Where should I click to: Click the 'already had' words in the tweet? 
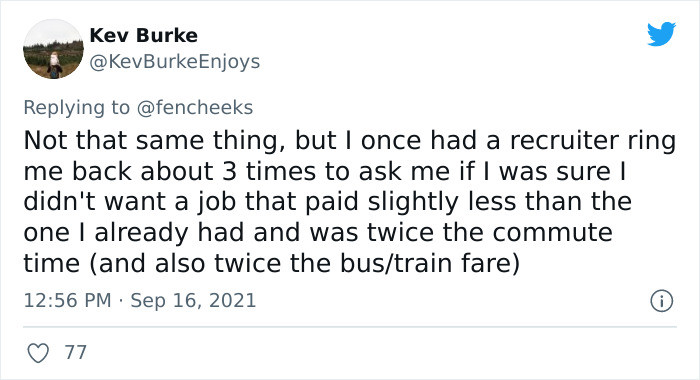click(x=169, y=233)
